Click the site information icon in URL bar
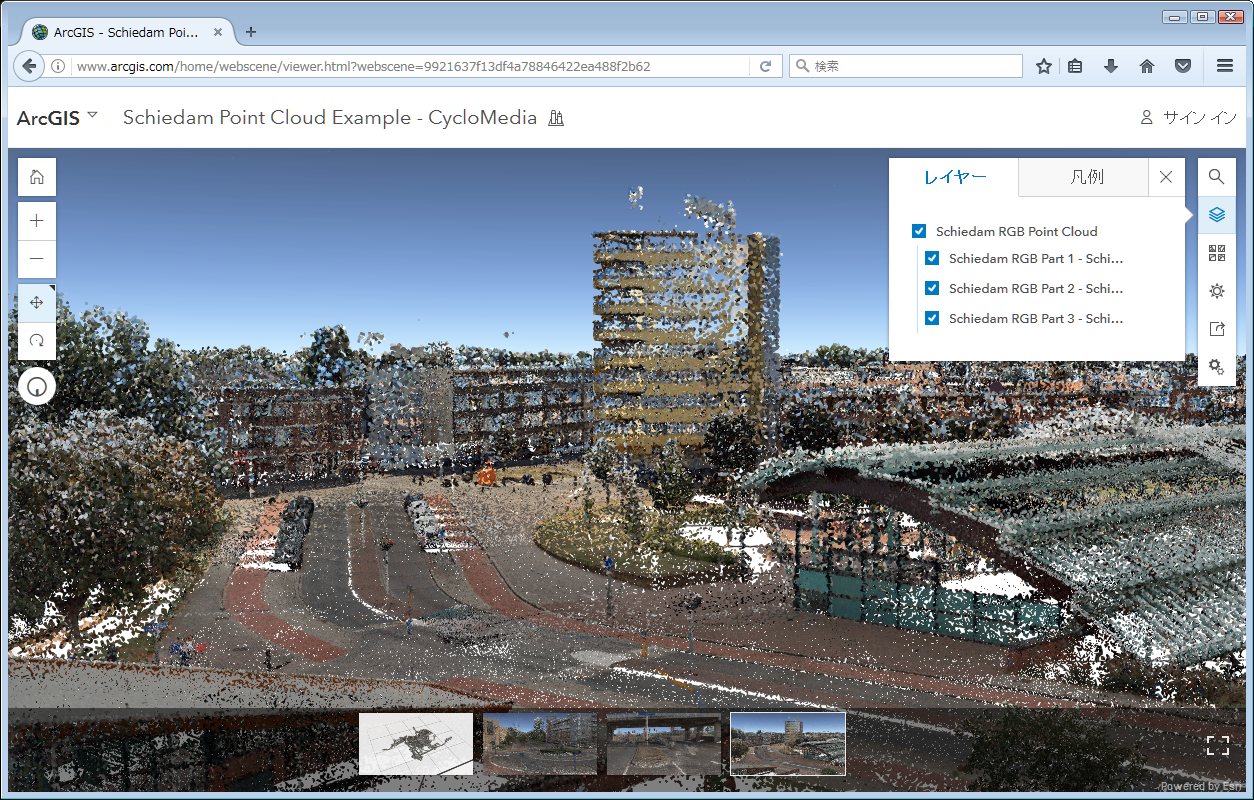The width and height of the screenshot is (1254, 800). pyautogui.click(x=59, y=66)
